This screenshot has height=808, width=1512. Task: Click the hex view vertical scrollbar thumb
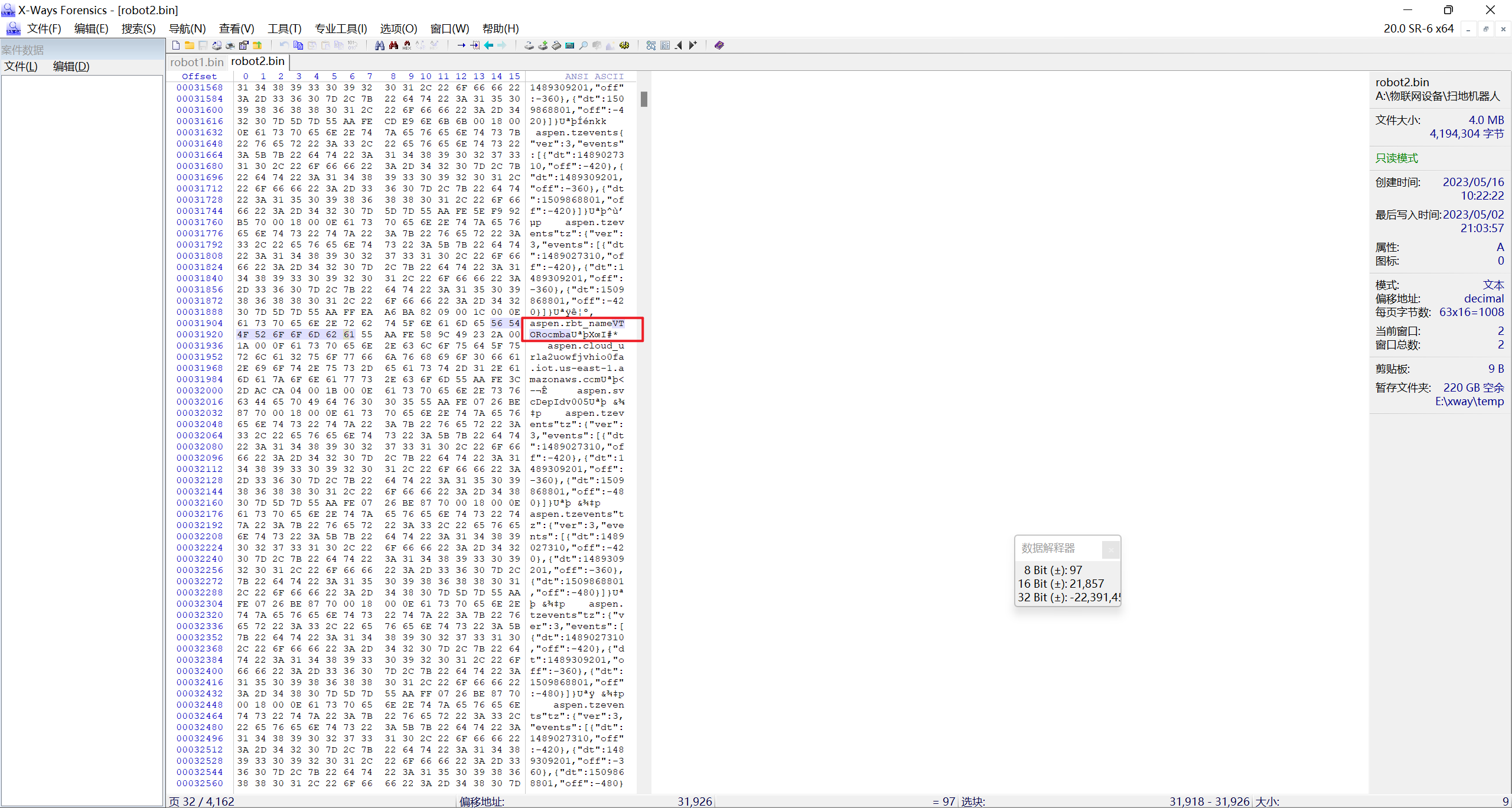pyautogui.click(x=644, y=99)
